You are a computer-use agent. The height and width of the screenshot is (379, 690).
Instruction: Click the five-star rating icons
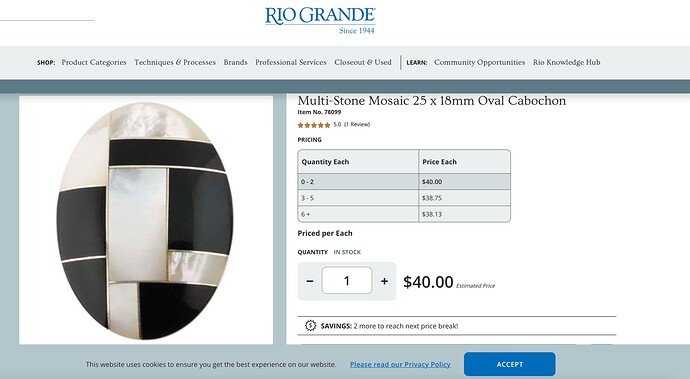[314, 125]
